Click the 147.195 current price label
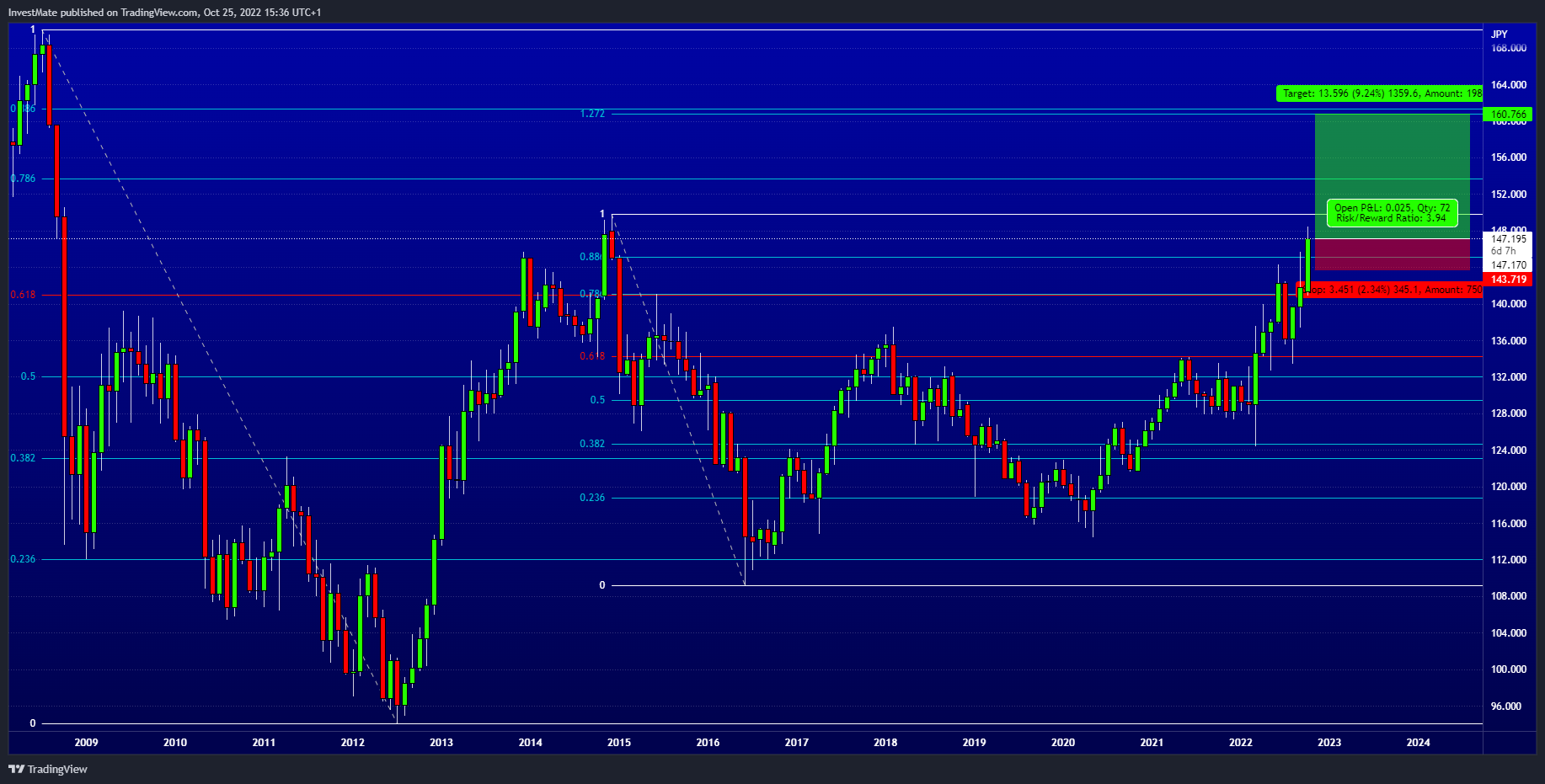The image size is (1545, 784). tap(1509, 239)
